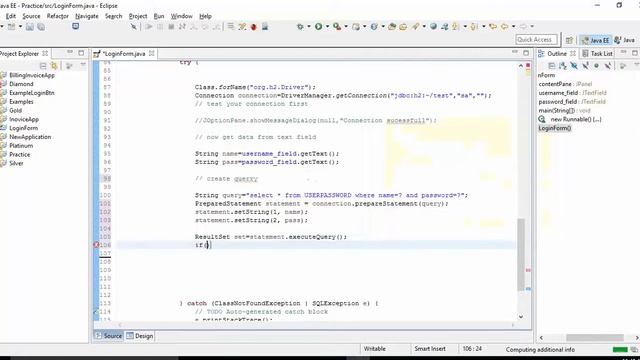Click the green progress indicator in status bar
The height and width of the screenshot is (360, 640).
coord(620,349)
